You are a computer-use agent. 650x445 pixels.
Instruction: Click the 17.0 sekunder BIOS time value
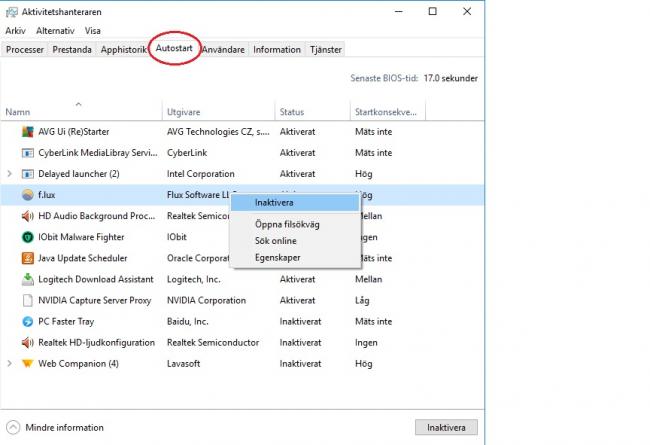(x=451, y=78)
